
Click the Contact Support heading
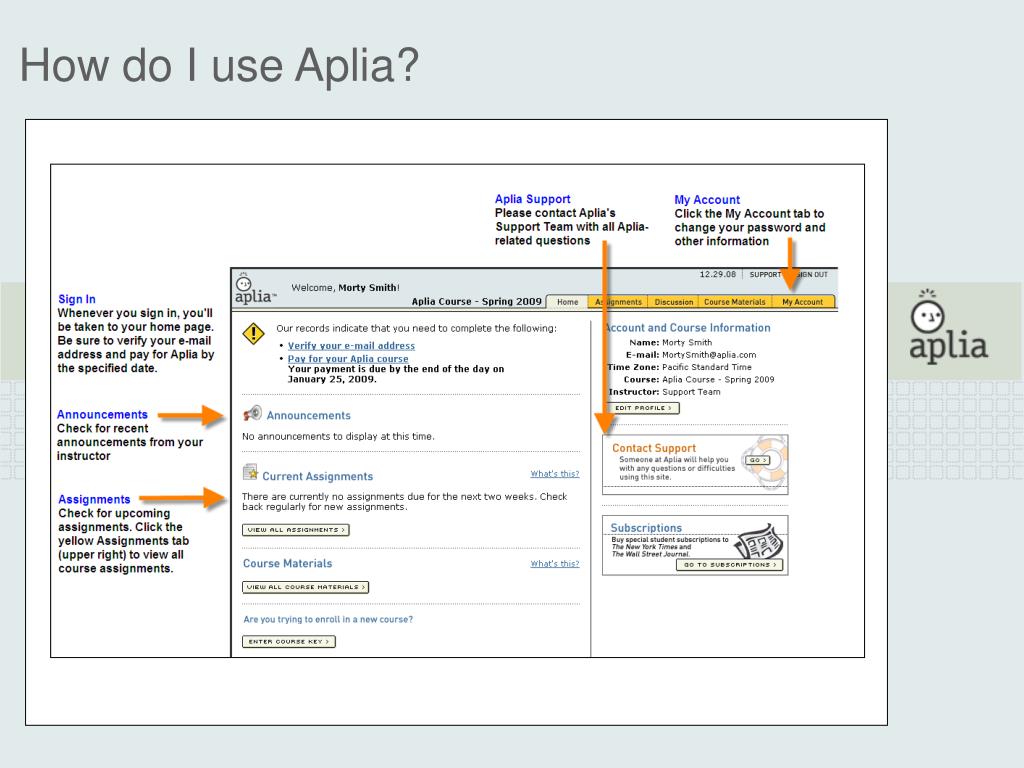(654, 448)
